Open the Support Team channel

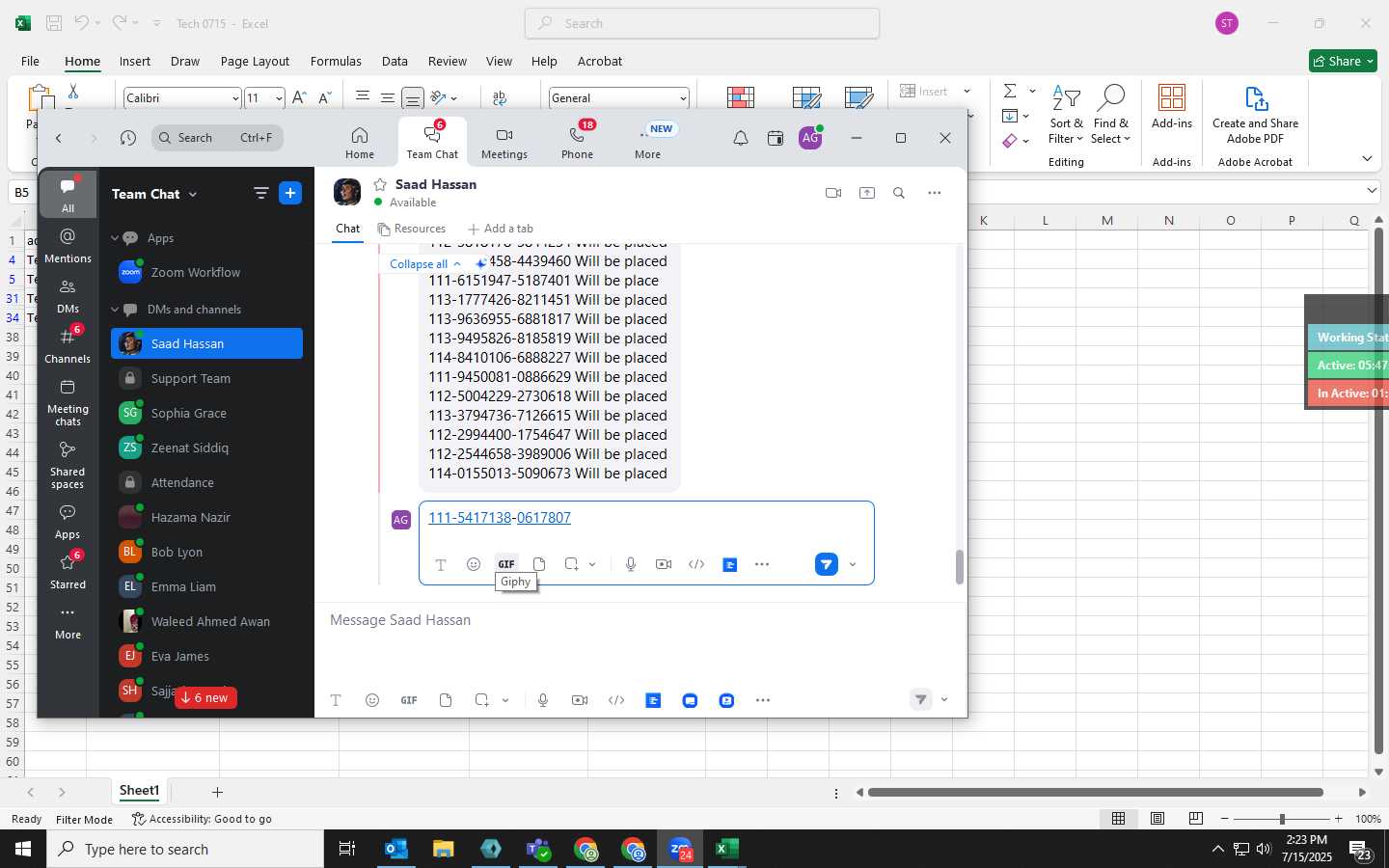[x=206, y=378]
